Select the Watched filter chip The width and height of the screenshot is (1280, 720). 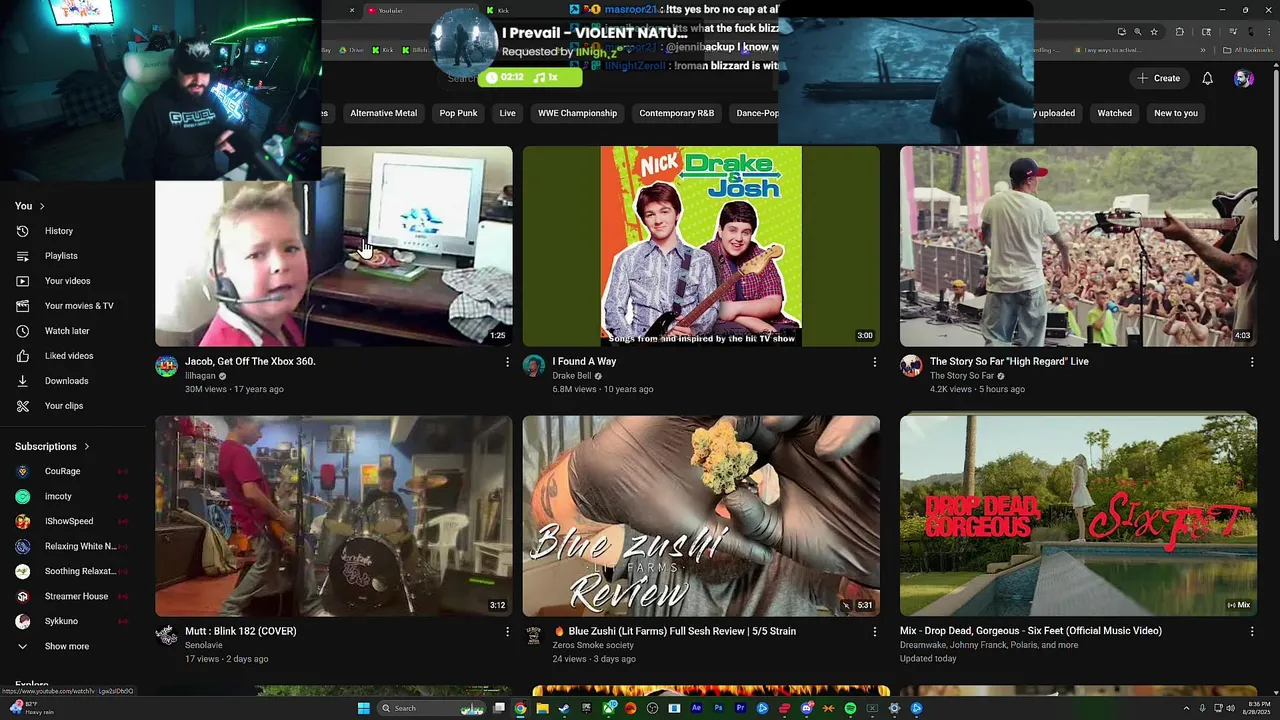click(1114, 113)
